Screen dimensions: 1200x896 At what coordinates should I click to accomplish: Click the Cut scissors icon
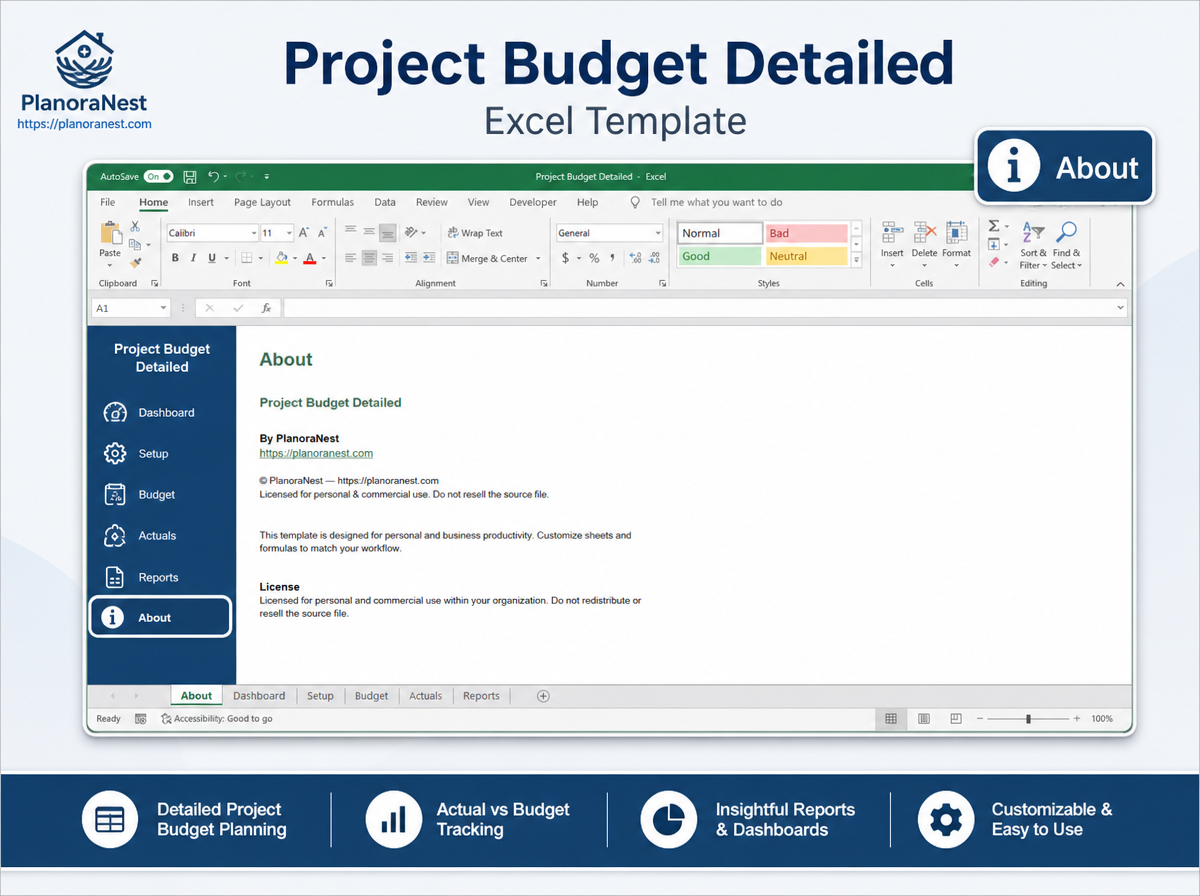coord(135,227)
